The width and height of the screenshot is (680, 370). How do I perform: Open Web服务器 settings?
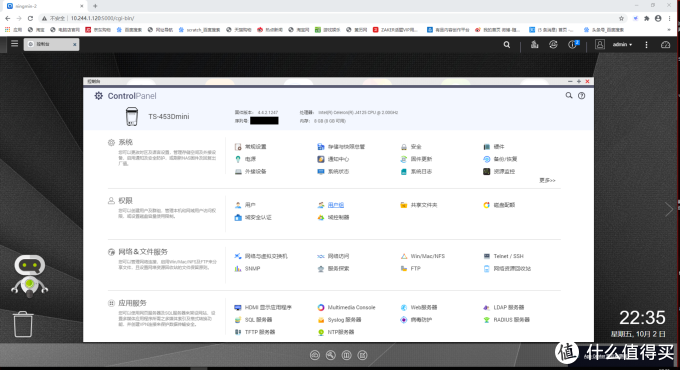point(418,307)
